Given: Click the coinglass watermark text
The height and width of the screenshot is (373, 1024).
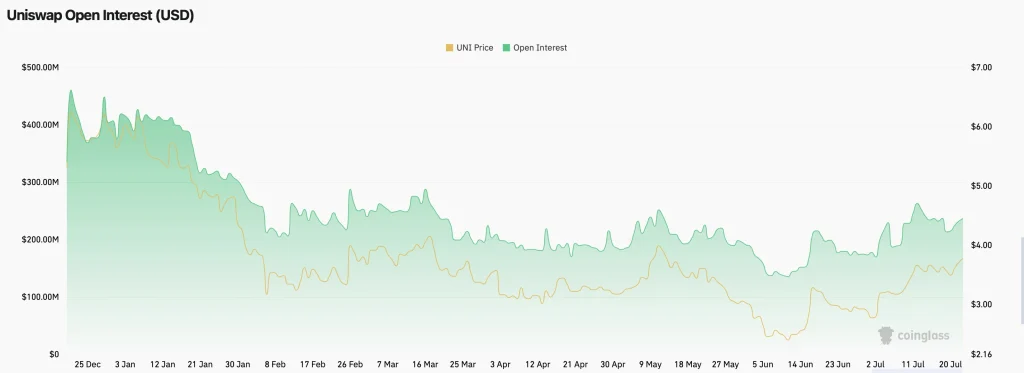Looking at the screenshot, I should (923, 336).
